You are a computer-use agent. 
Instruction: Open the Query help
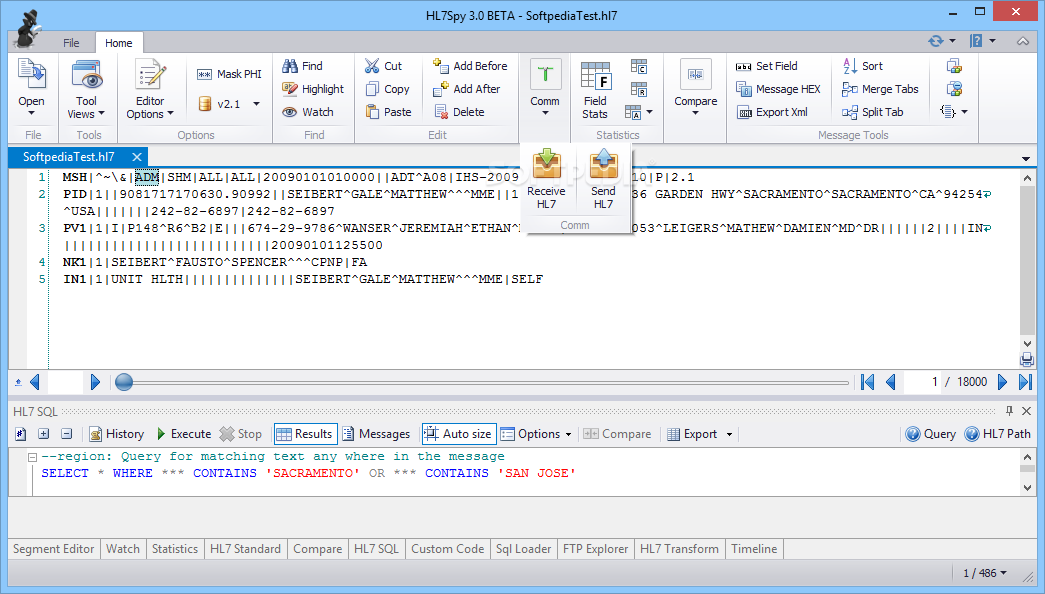coord(931,434)
